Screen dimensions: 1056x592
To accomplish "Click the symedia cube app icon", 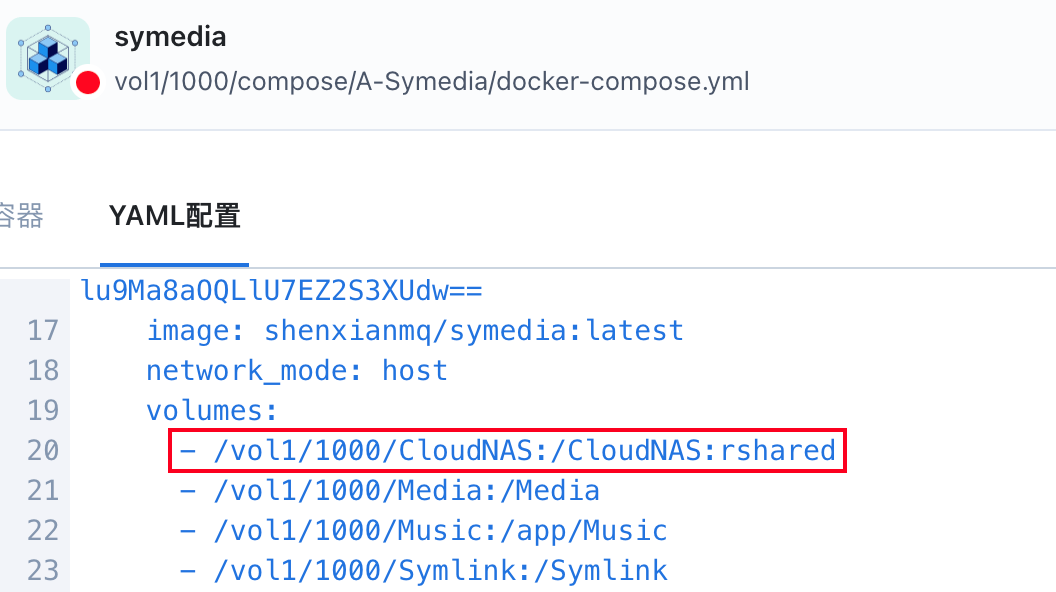I will click(x=47, y=57).
